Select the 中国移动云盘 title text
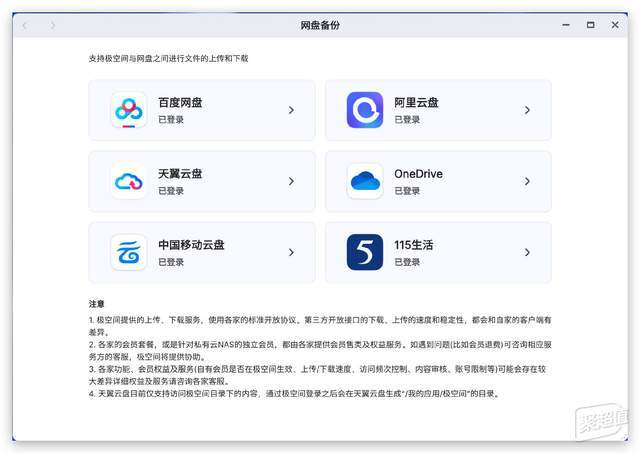 [x=191, y=245]
